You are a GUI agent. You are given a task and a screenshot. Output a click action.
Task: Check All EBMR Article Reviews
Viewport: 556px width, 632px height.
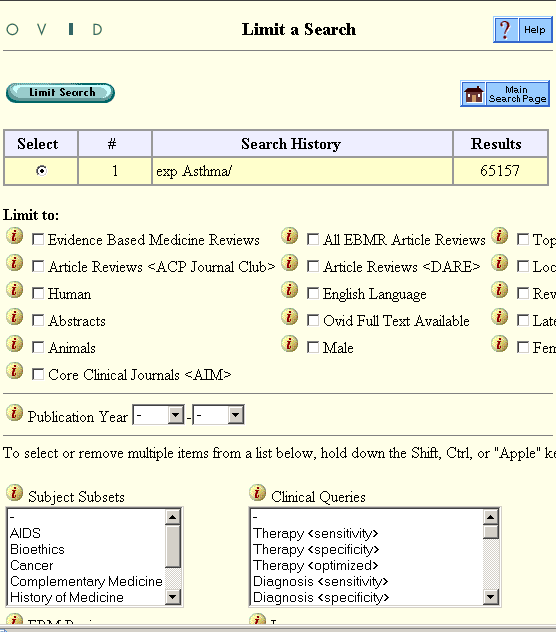point(313,239)
